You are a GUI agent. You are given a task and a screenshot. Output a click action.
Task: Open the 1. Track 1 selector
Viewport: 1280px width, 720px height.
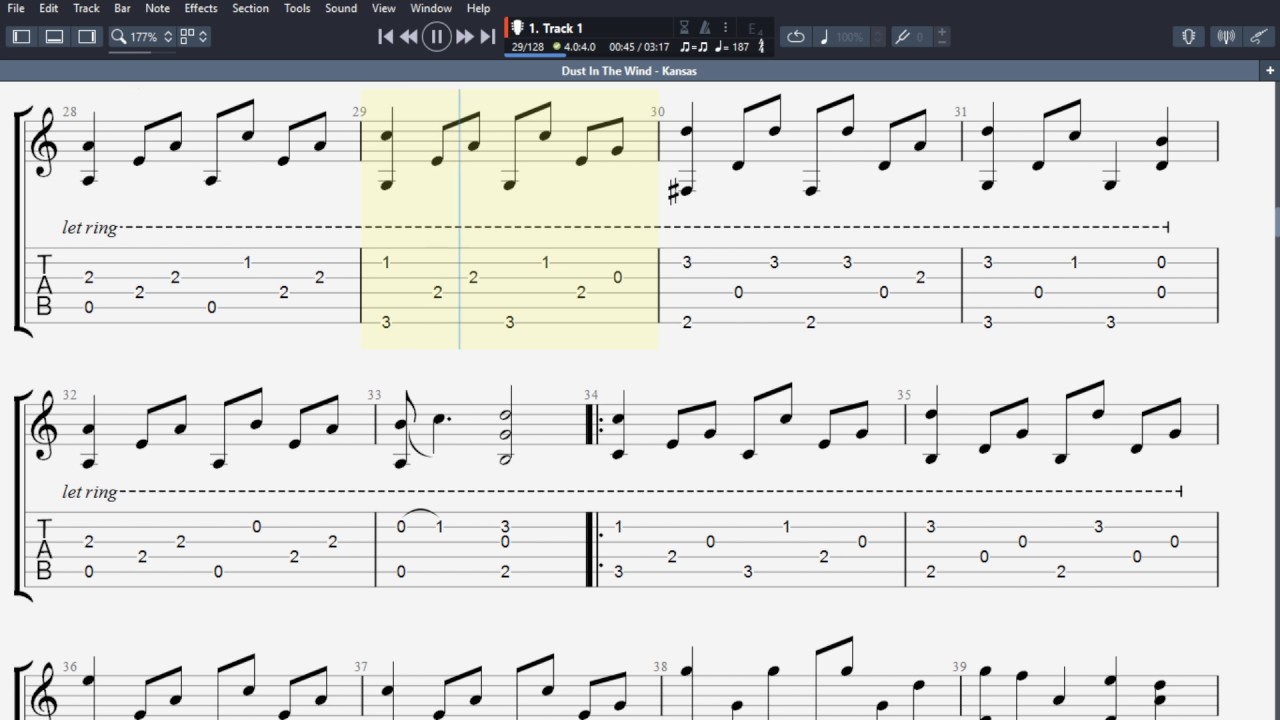(556, 28)
